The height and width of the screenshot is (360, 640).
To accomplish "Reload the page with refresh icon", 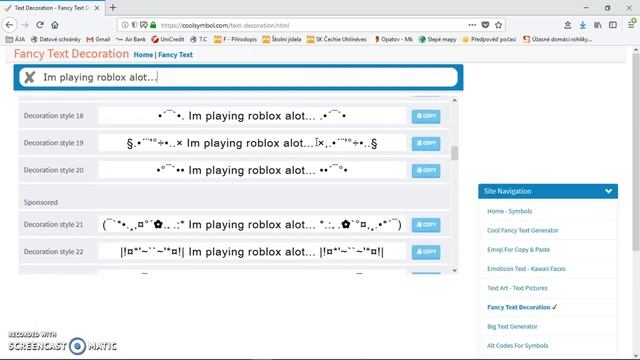I will [40, 25].
